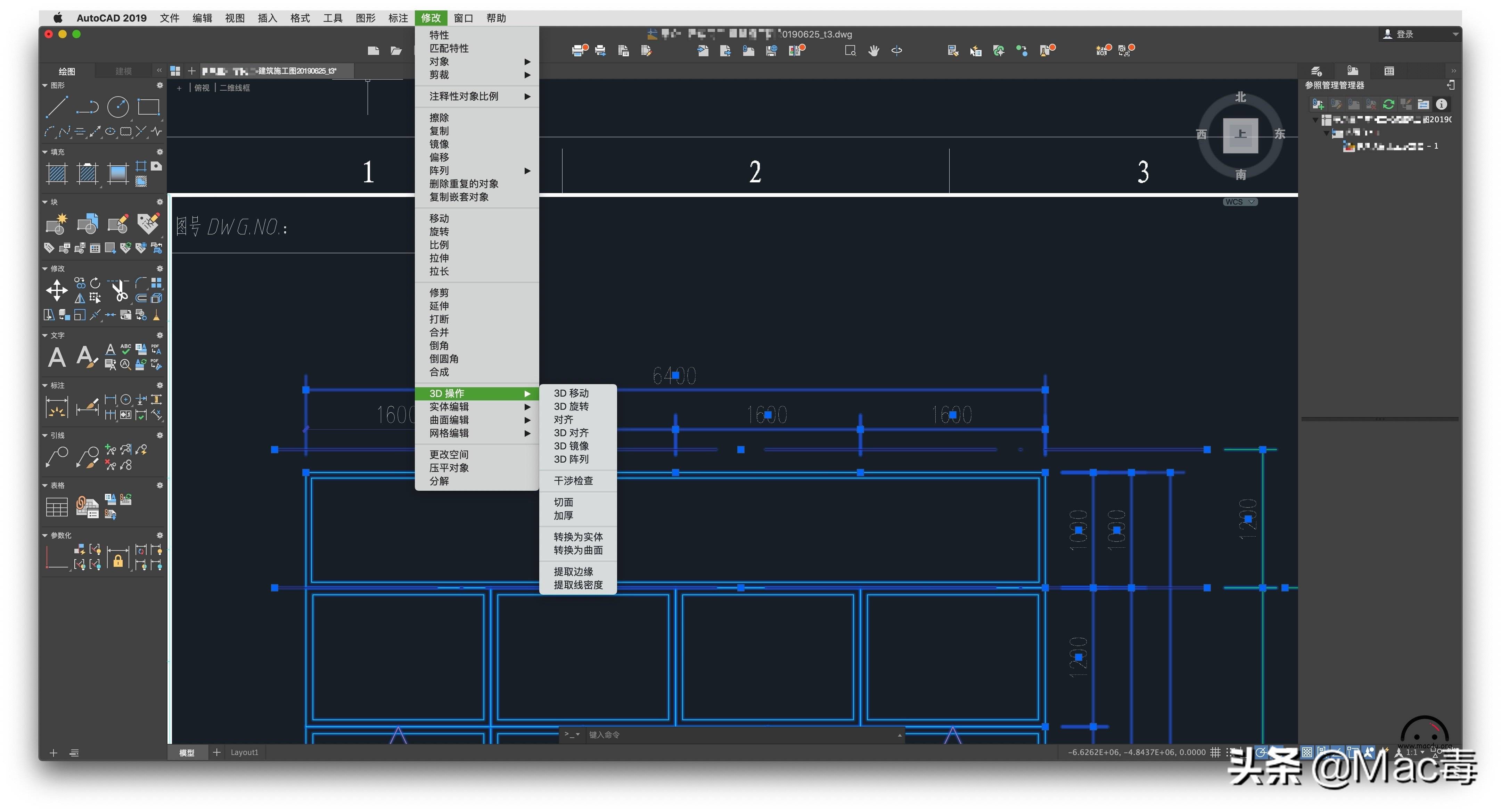The image size is (1501, 812).
Task: Select the Line drawing tool
Action: tap(57, 107)
